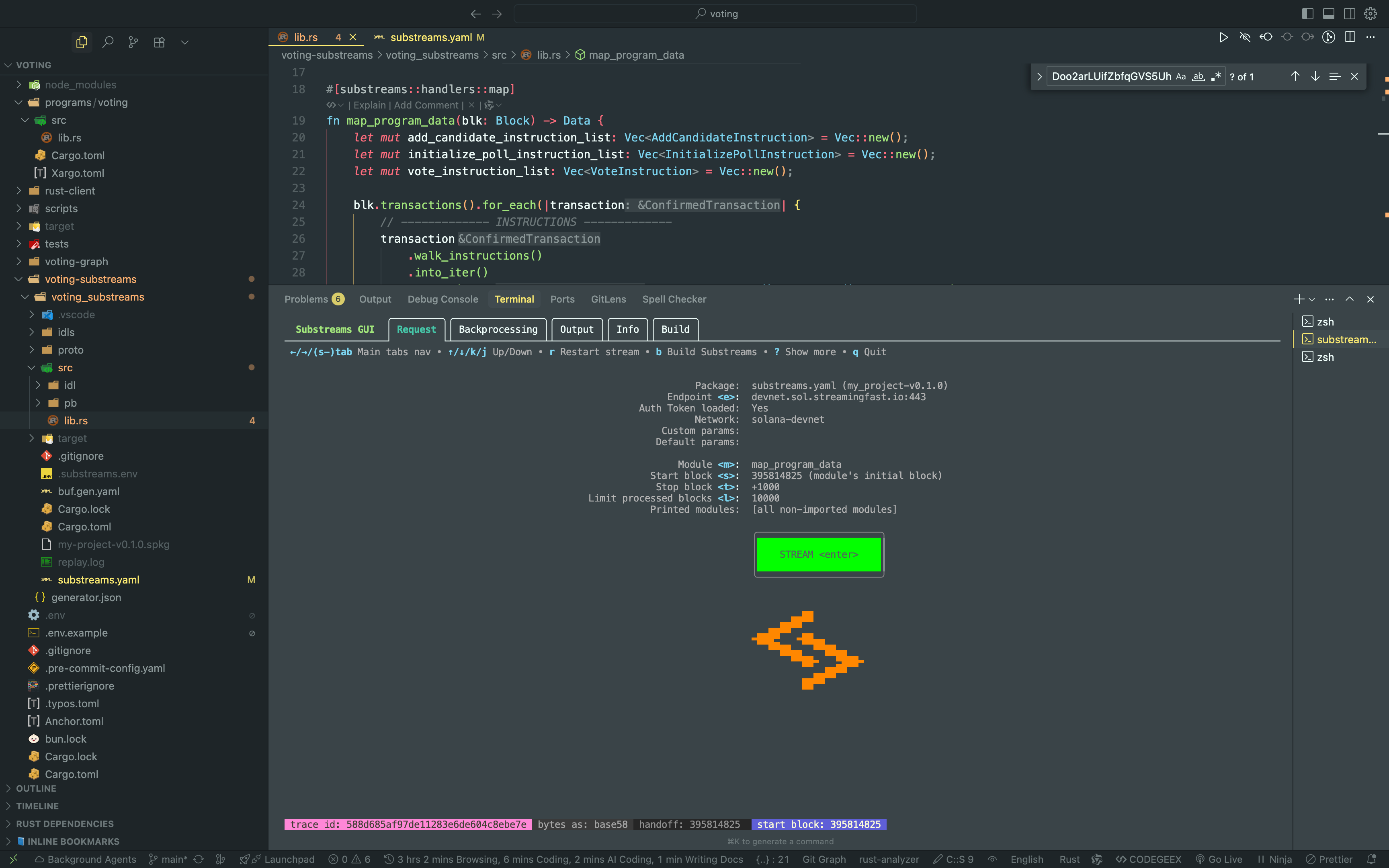Image resolution: width=1389 pixels, height=868 pixels.
Task: Open the Output panel tab
Action: tap(375, 299)
